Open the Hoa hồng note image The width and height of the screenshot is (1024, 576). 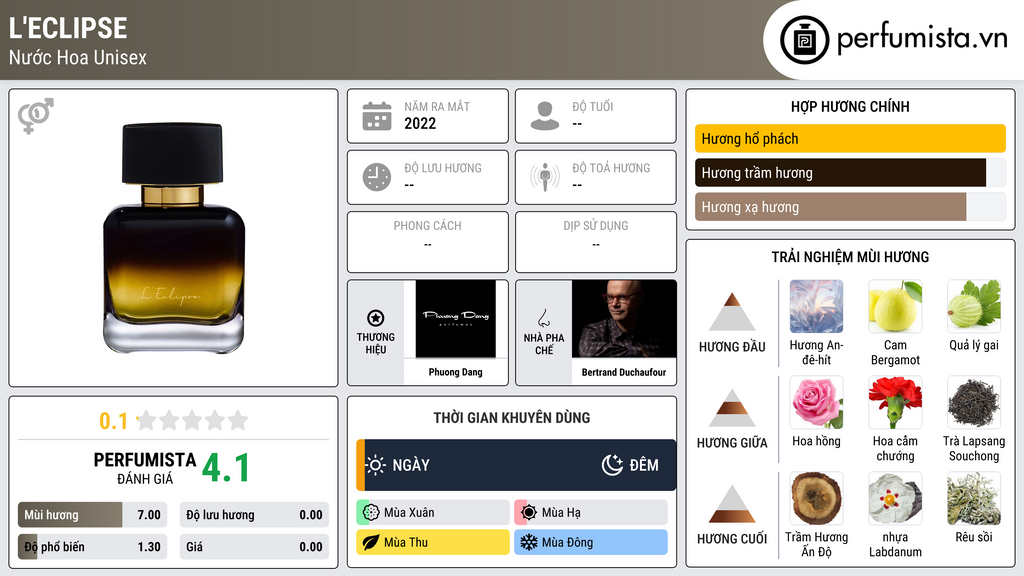click(816, 402)
